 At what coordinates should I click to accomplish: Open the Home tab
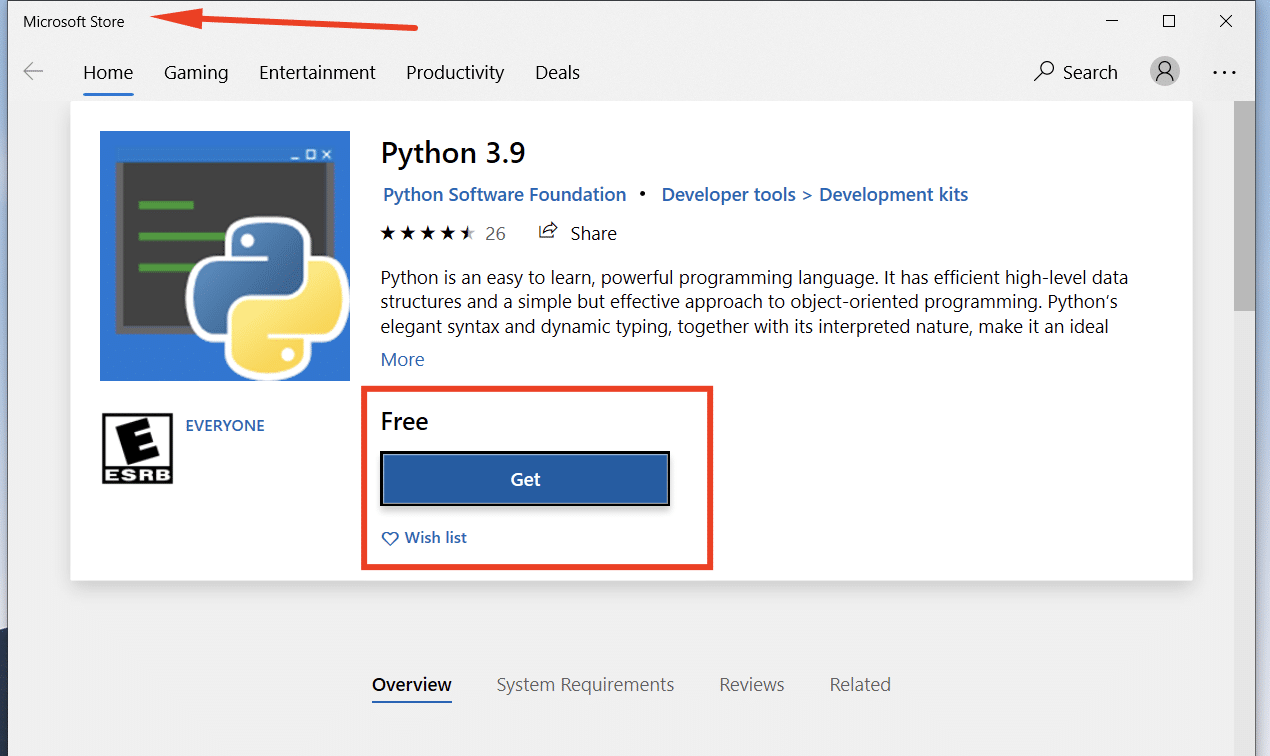[108, 73]
